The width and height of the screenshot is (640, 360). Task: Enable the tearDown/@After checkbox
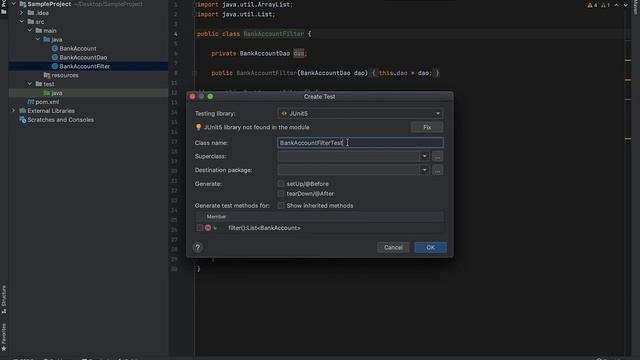point(281,193)
